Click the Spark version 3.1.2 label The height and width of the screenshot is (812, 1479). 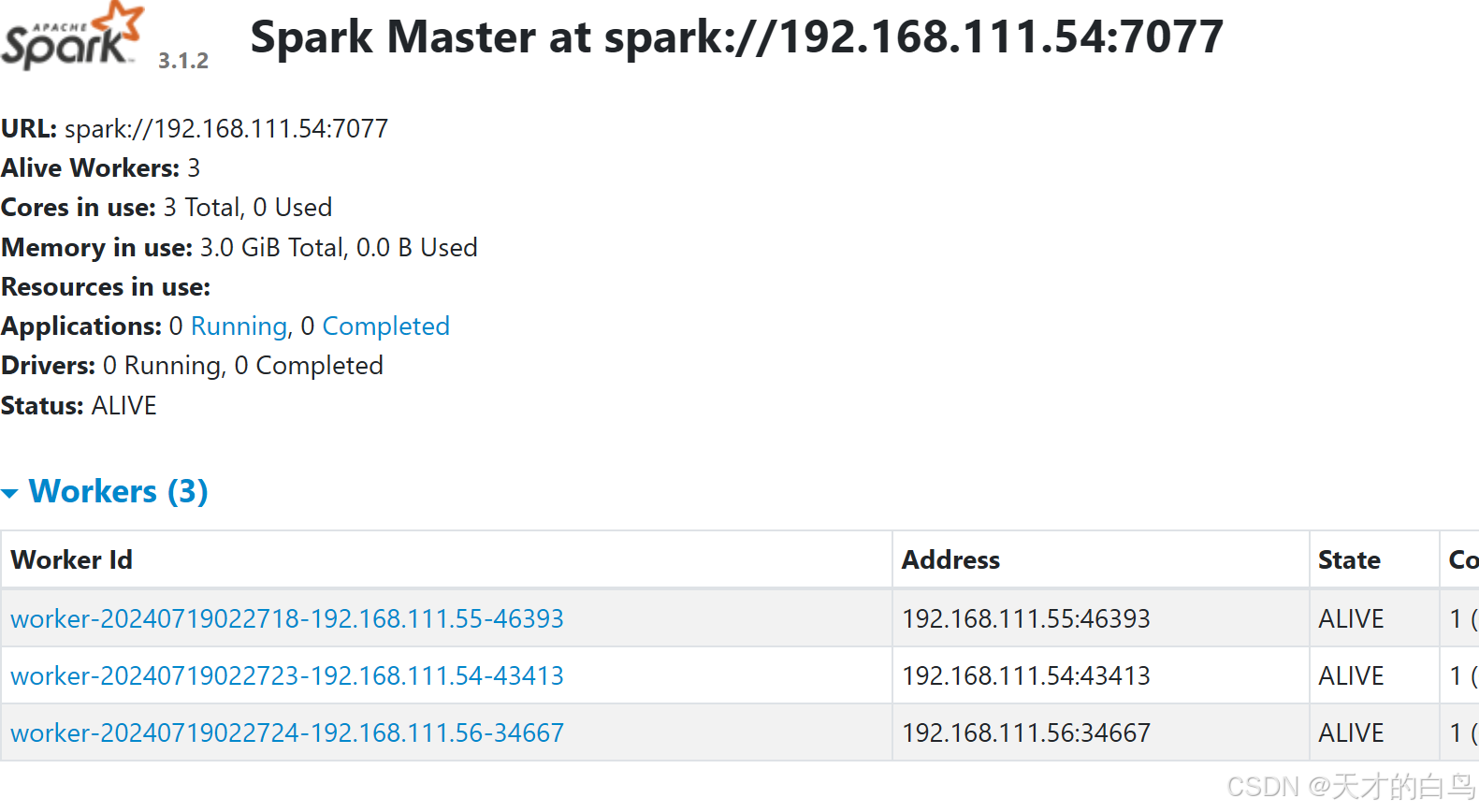click(x=183, y=61)
